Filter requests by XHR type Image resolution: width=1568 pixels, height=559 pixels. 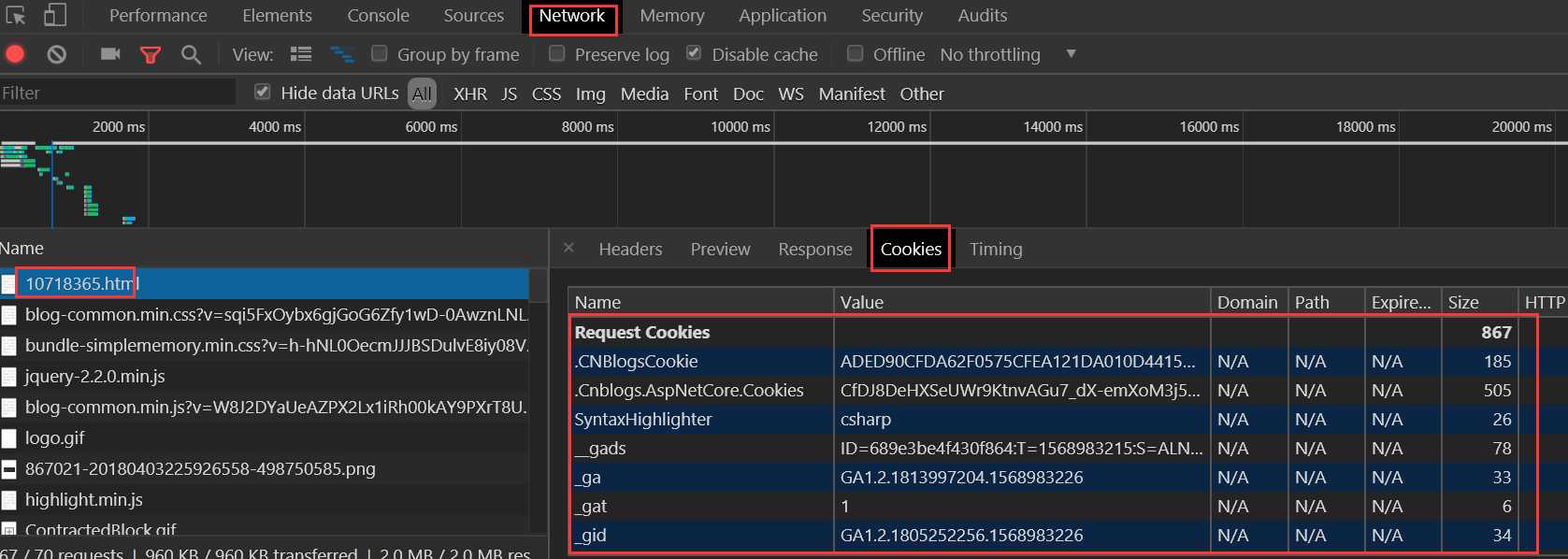tap(469, 93)
